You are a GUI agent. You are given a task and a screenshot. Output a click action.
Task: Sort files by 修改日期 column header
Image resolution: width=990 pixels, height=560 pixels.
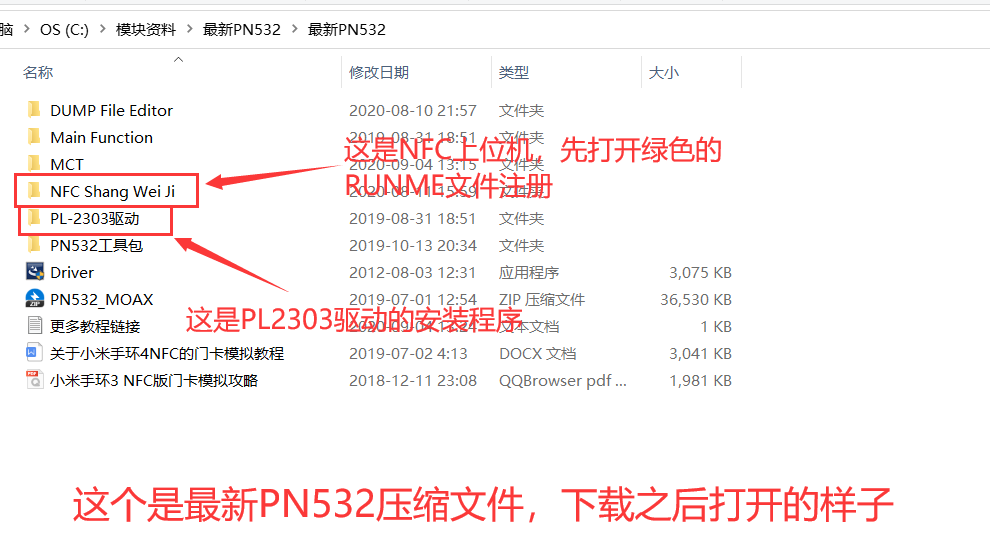click(379, 73)
